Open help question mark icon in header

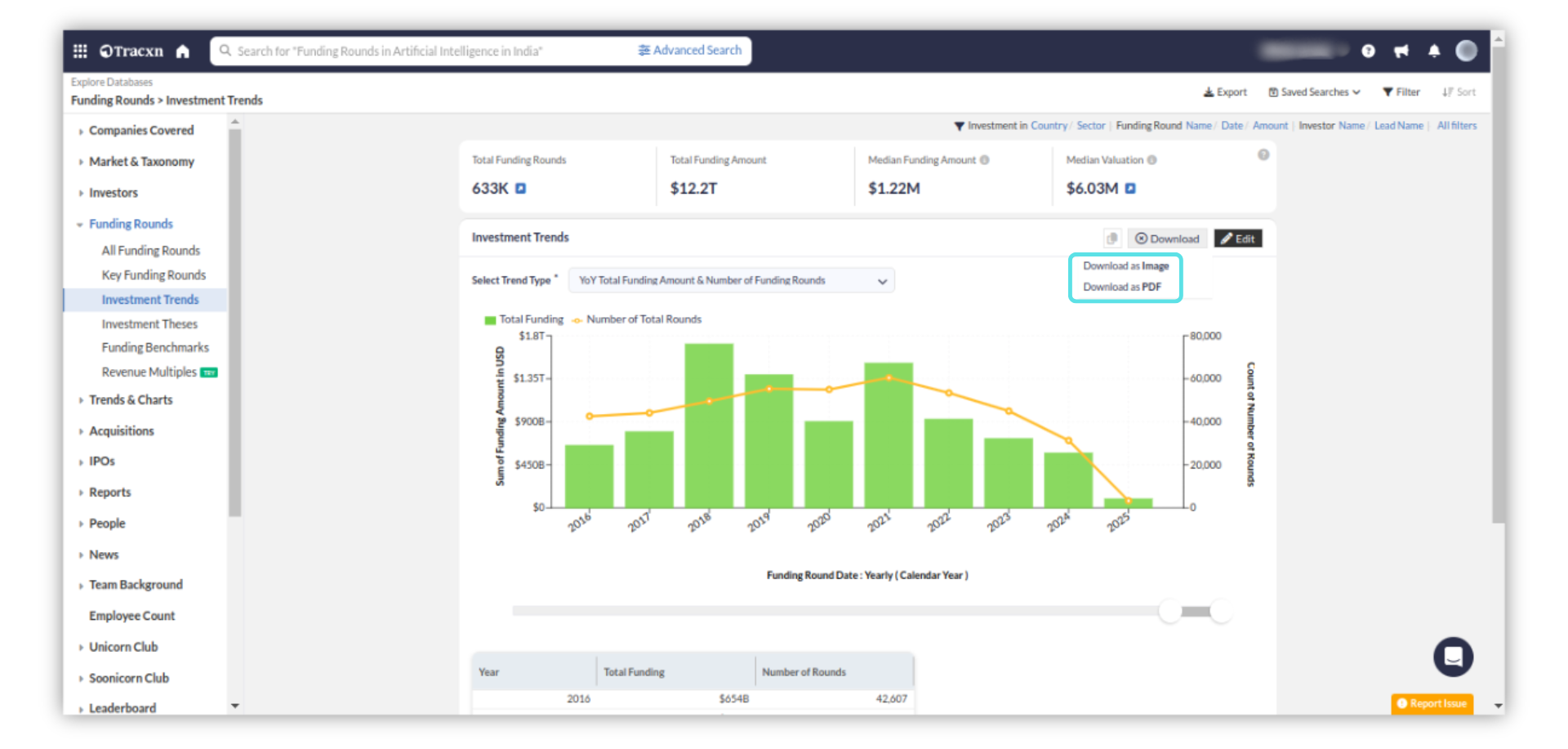tap(1368, 51)
